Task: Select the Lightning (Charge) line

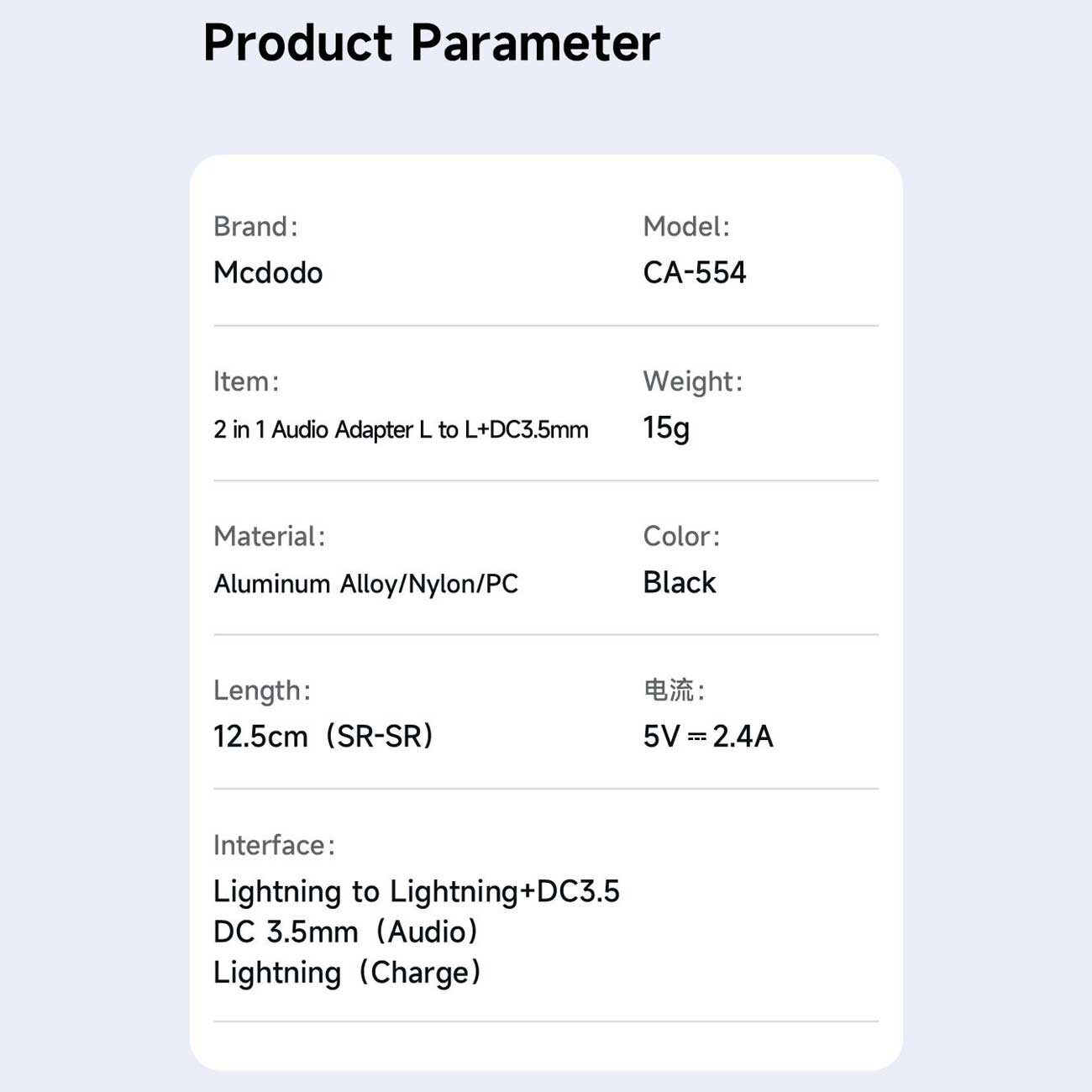Action: tap(348, 974)
